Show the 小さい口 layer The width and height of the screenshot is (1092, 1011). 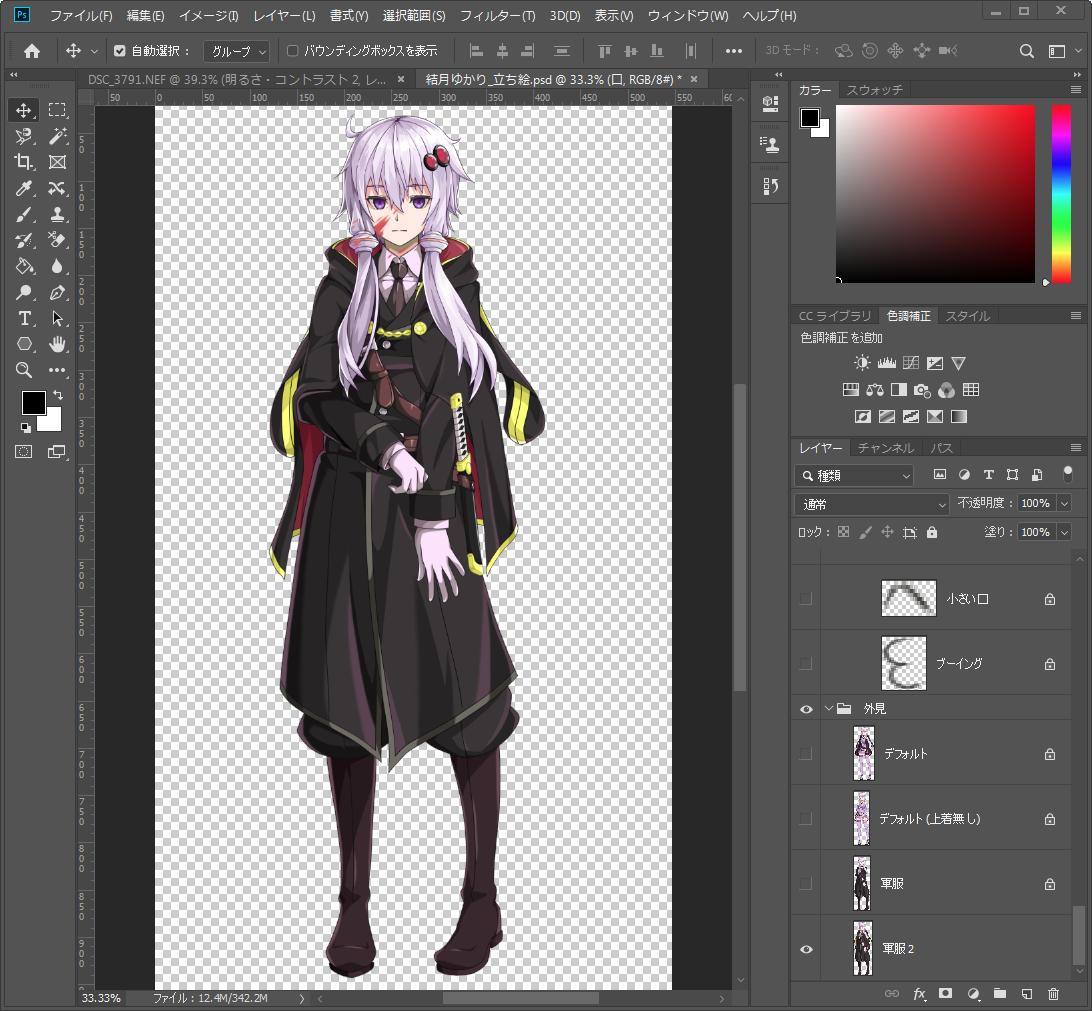[x=806, y=598]
